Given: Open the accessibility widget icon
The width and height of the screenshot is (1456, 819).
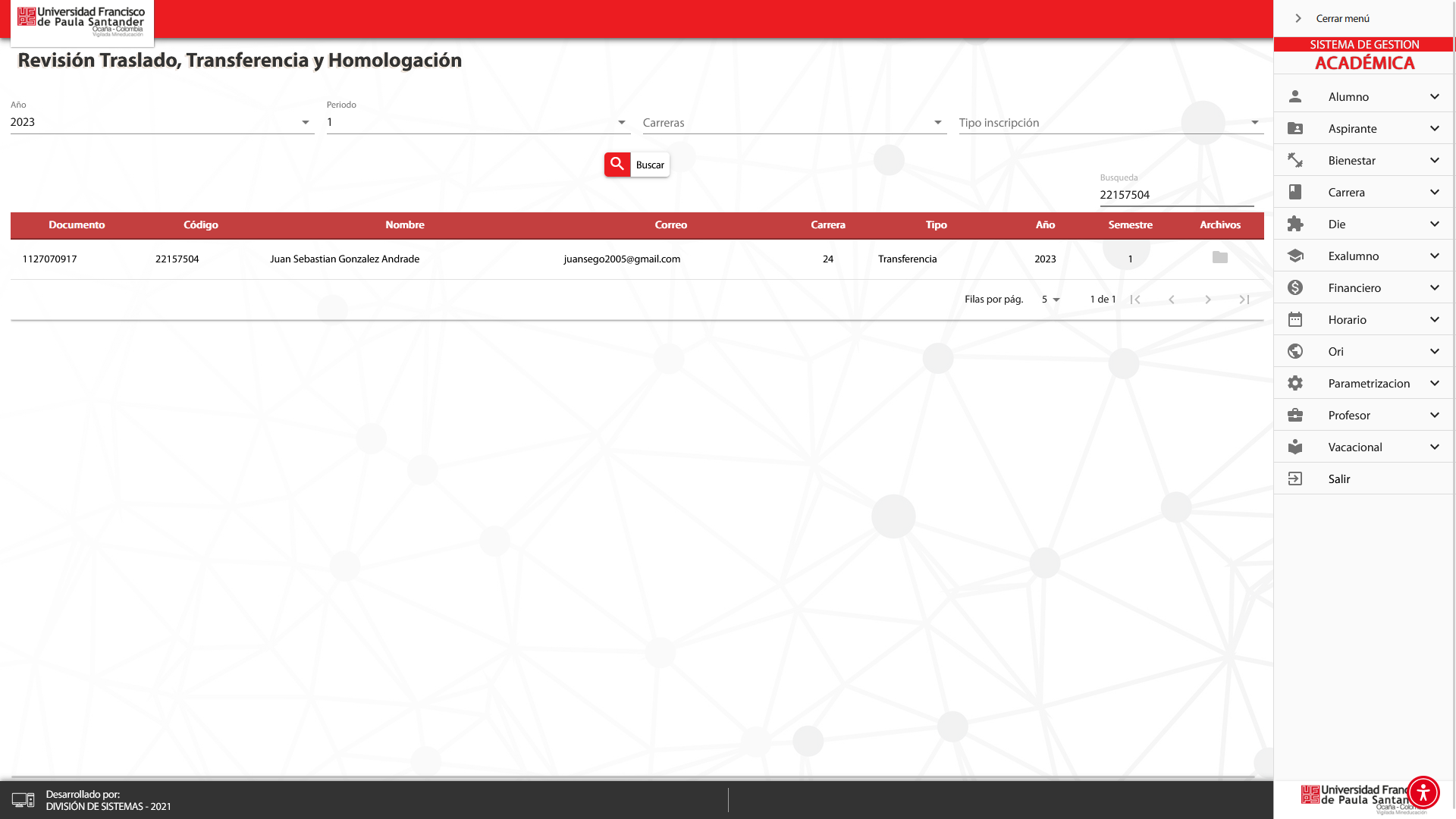Looking at the screenshot, I should pyautogui.click(x=1423, y=792).
